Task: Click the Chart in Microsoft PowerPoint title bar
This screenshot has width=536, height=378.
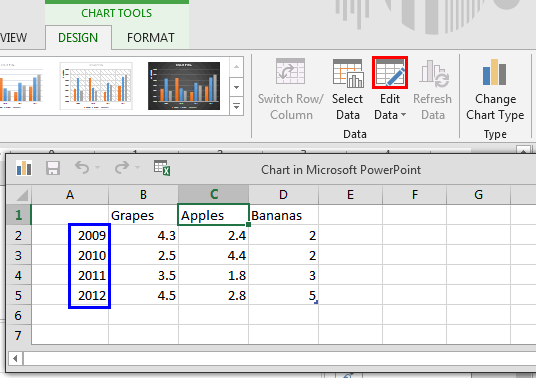Action: (x=341, y=170)
